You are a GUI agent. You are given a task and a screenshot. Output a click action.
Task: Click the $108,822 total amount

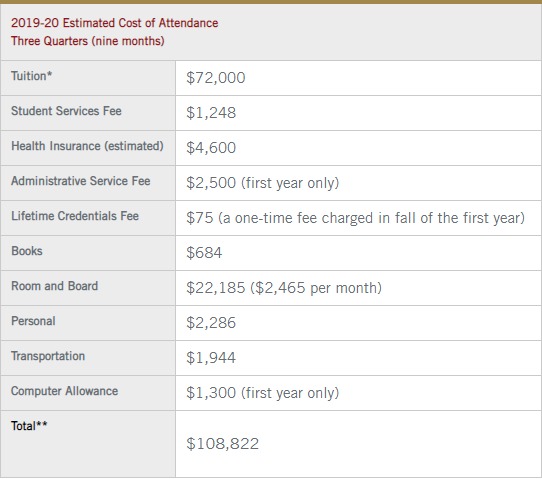tap(223, 444)
